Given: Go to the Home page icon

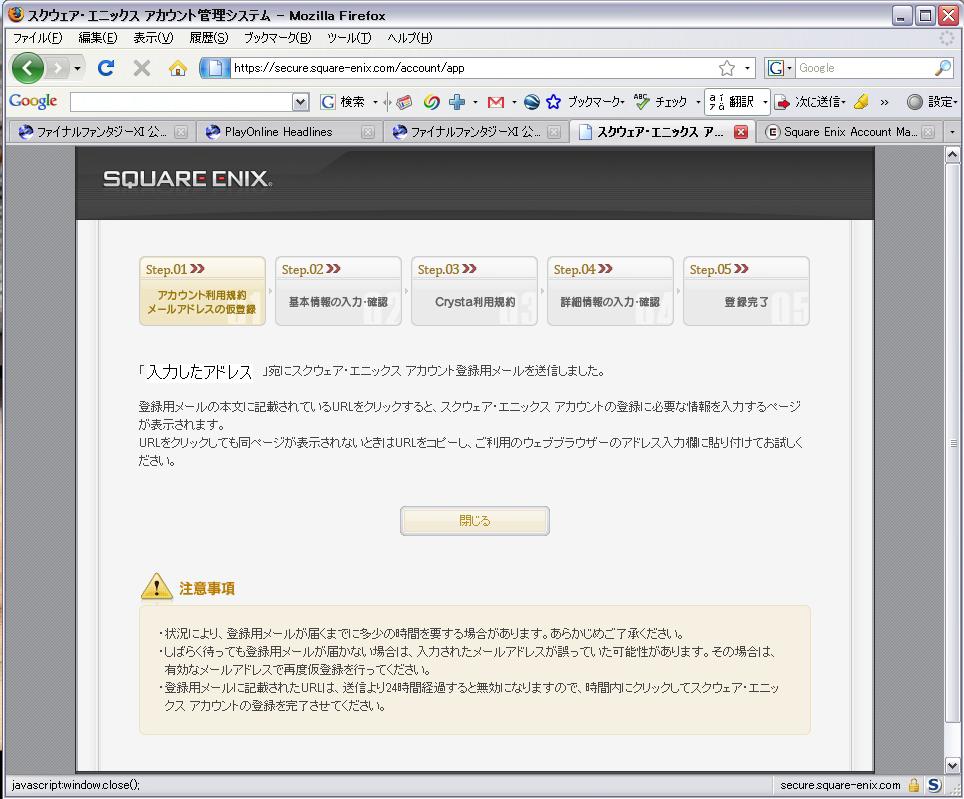Looking at the screenshot, I should coord(178,68).
